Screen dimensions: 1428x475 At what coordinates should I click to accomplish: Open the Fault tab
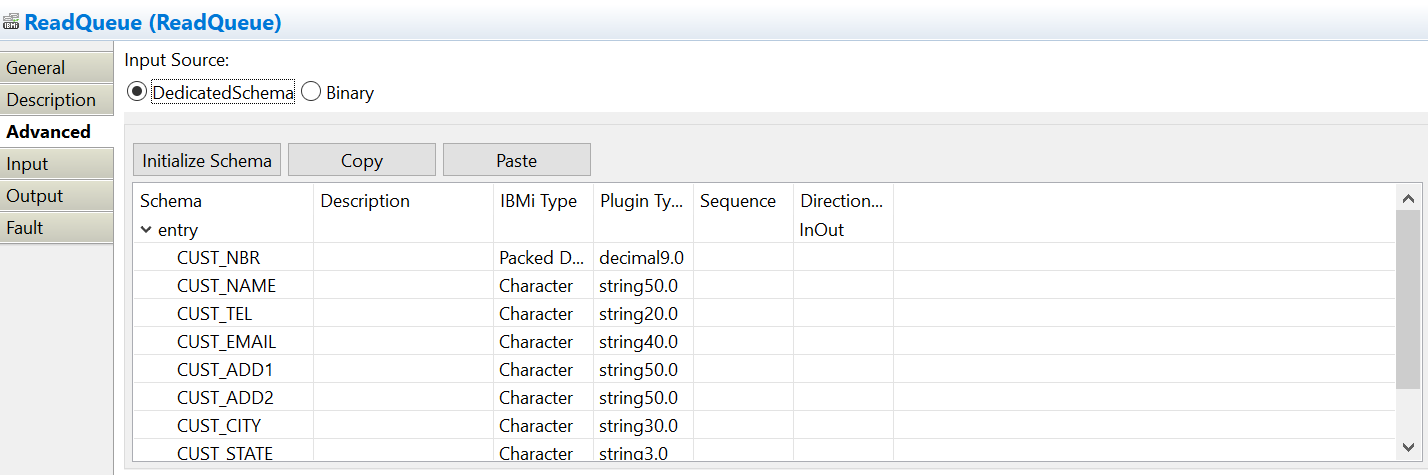coord(25,228)
